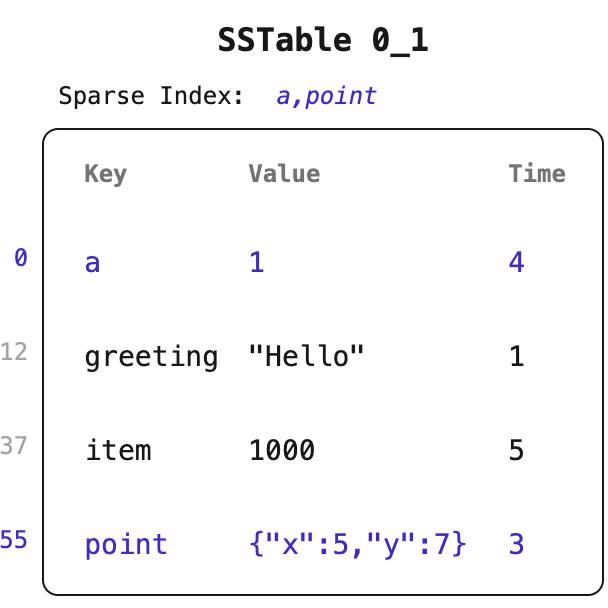Click time value 4 in row a
This screenshot has height=608, width=608.
516,262
